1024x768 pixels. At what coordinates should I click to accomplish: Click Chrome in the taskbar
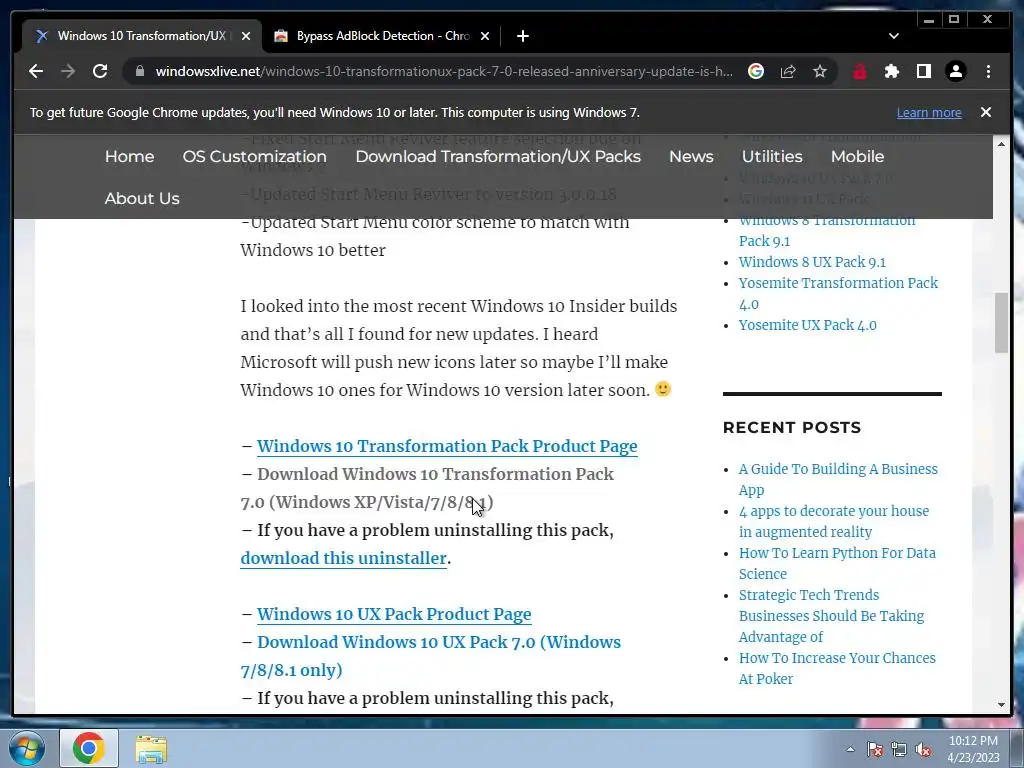click(x=89, y=748)
